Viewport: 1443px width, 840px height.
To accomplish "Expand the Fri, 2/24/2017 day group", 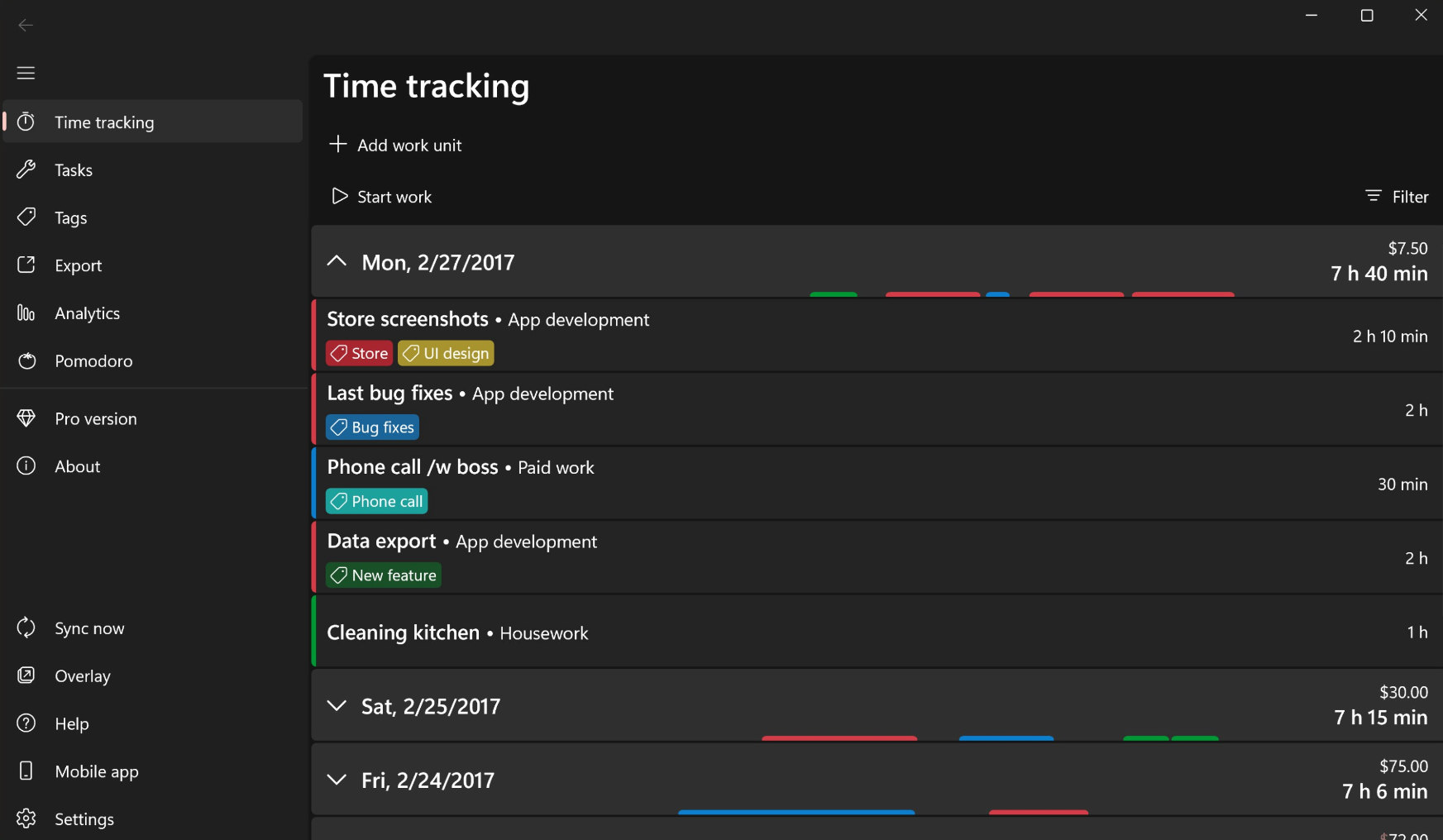I will [337, 780].
